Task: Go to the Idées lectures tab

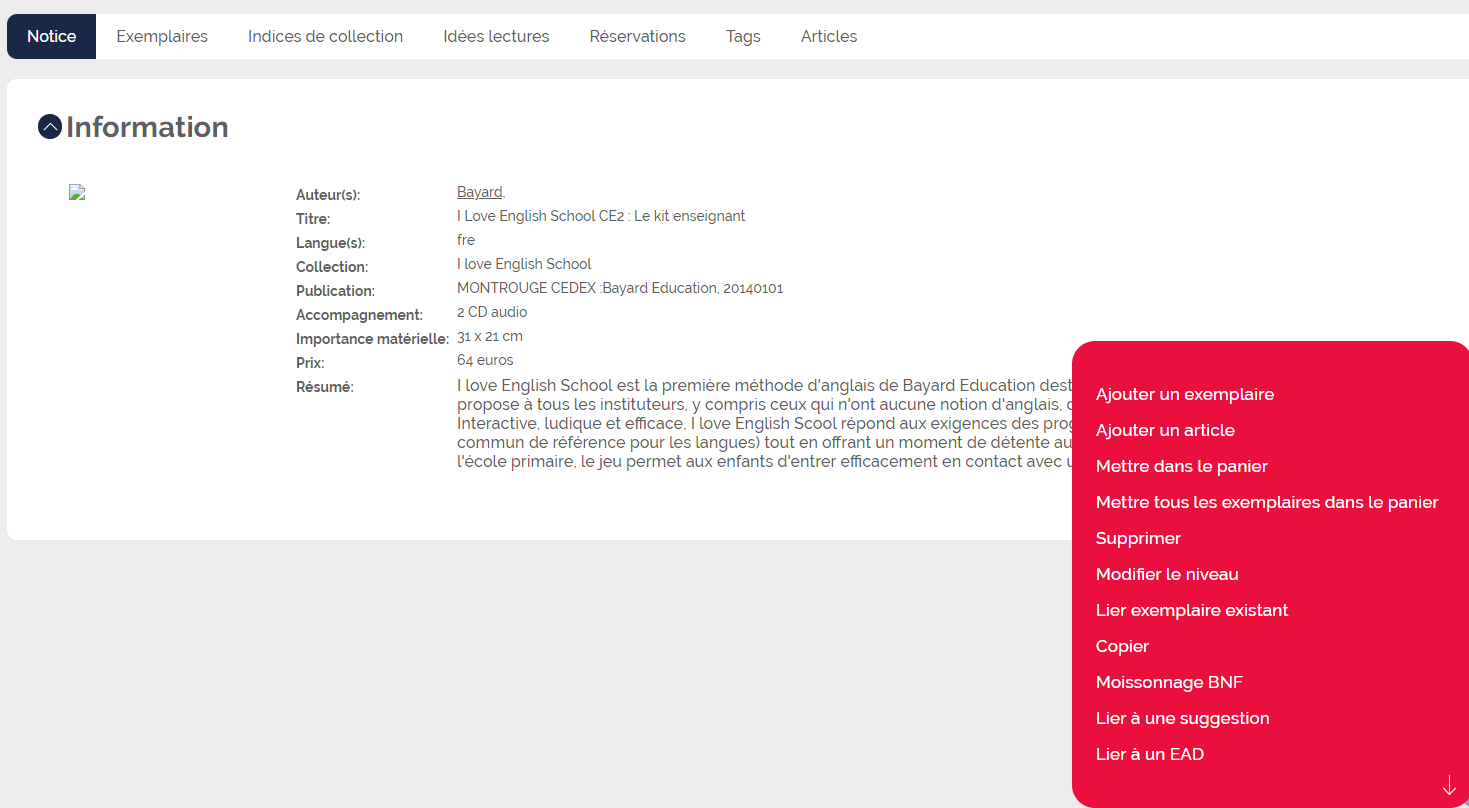Action: tap(496, 36)
